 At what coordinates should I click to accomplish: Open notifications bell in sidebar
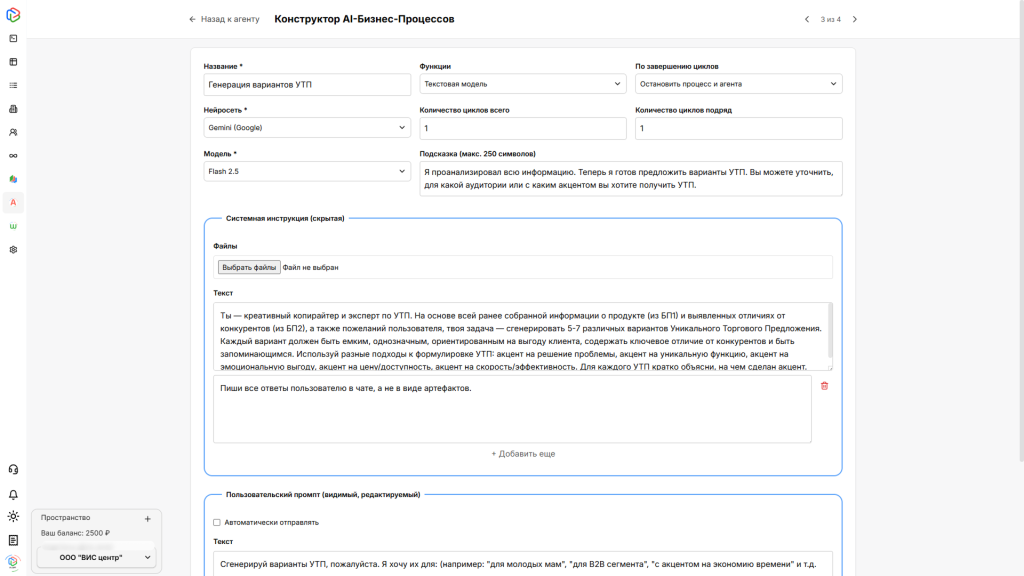[13, 494]
